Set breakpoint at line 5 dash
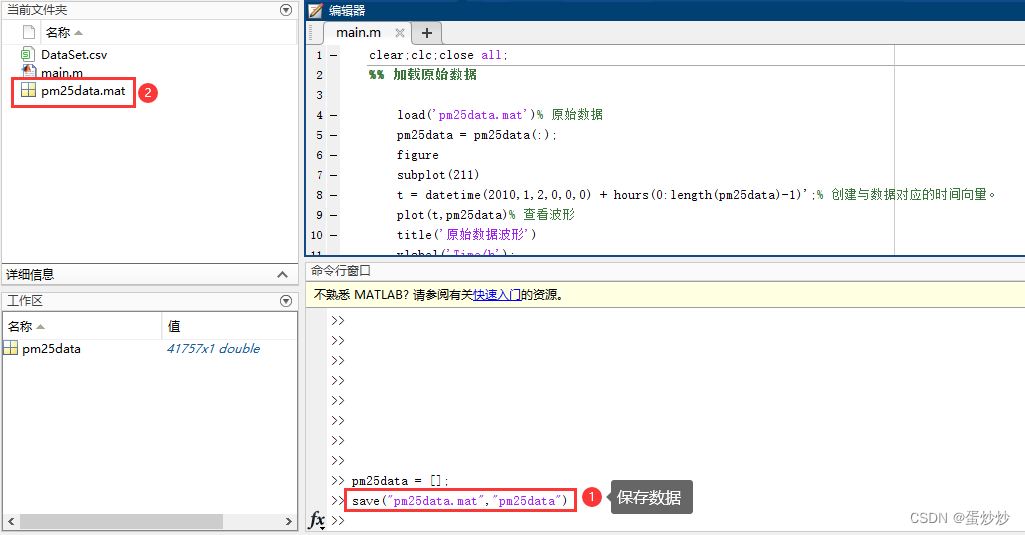The height and width of the screenshot is (535, 1025). 333,135
